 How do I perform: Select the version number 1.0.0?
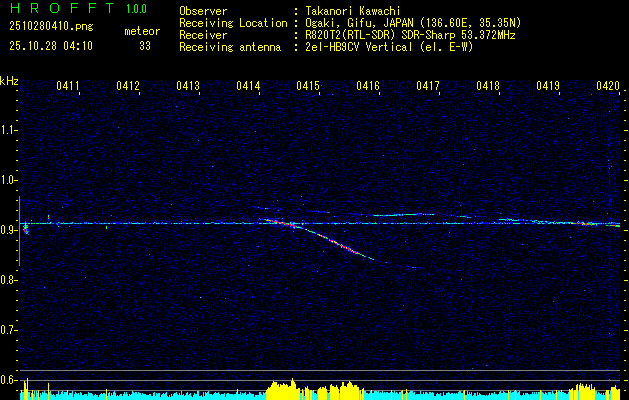click(x=136, y=9)
